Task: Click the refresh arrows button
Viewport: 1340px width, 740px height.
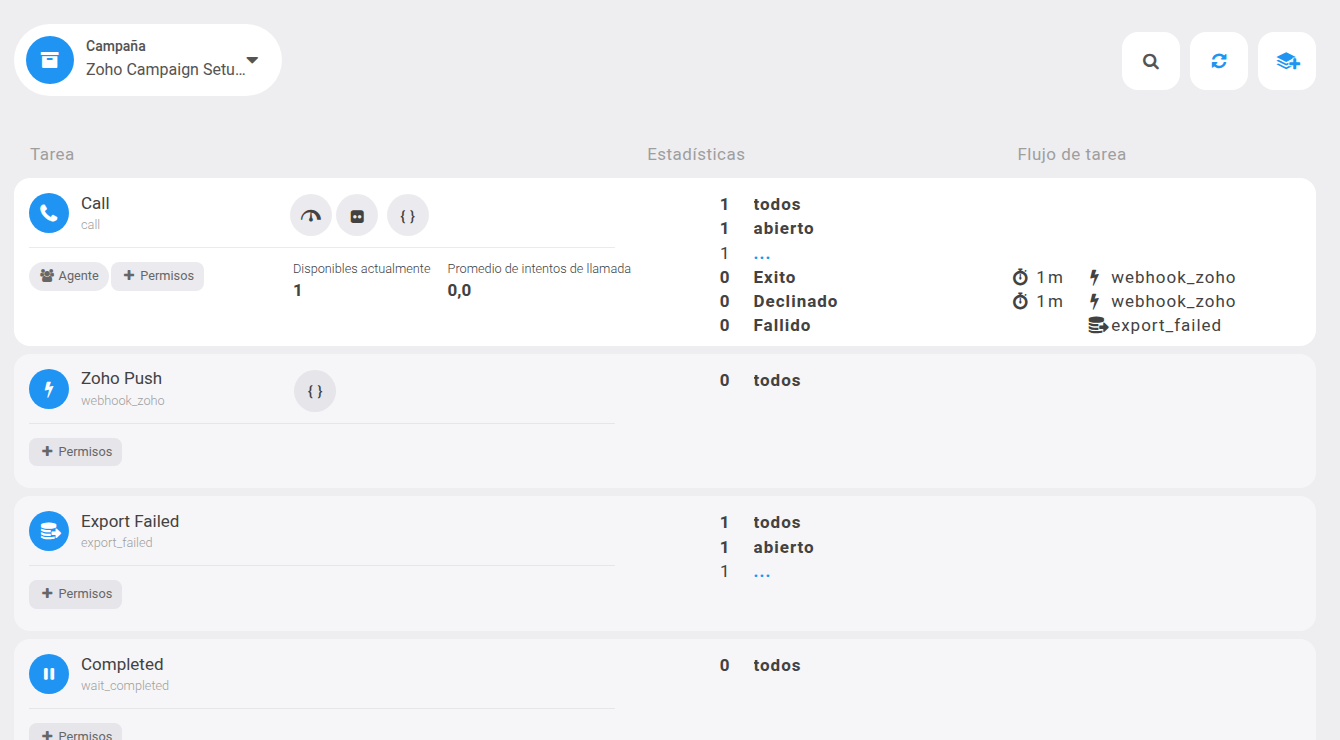Action: (x=1219, y=61)
